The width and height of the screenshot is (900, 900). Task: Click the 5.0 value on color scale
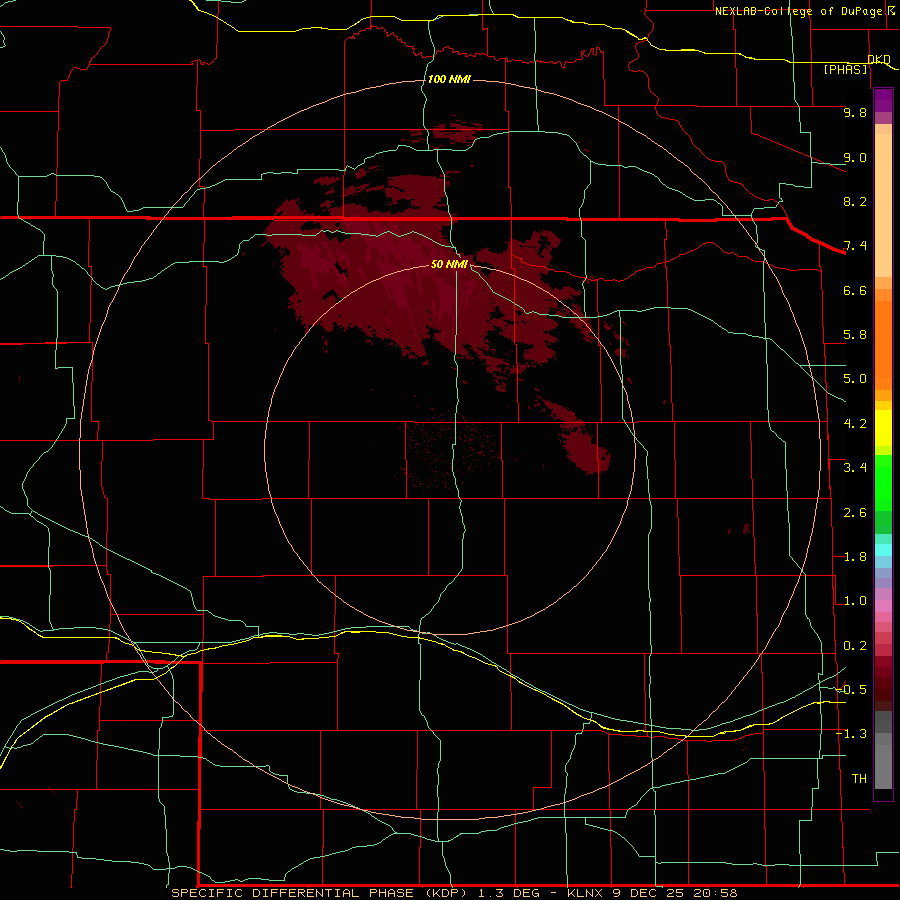tap(855, 379)
